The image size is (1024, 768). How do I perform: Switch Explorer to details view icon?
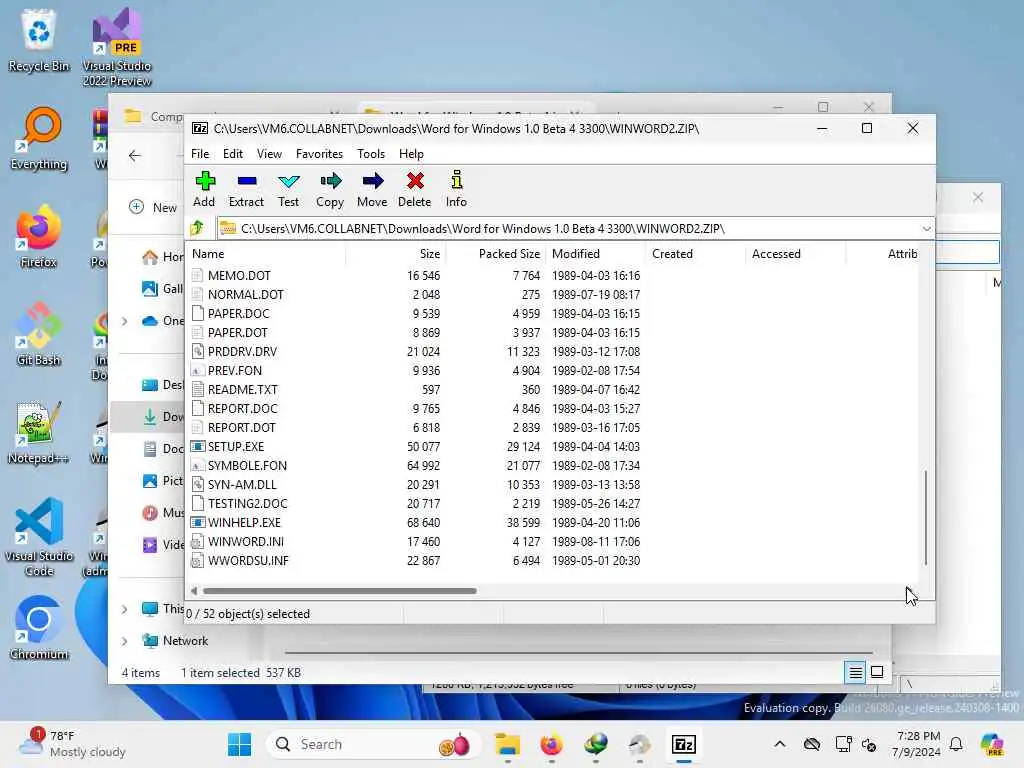(x=856, y=672)
